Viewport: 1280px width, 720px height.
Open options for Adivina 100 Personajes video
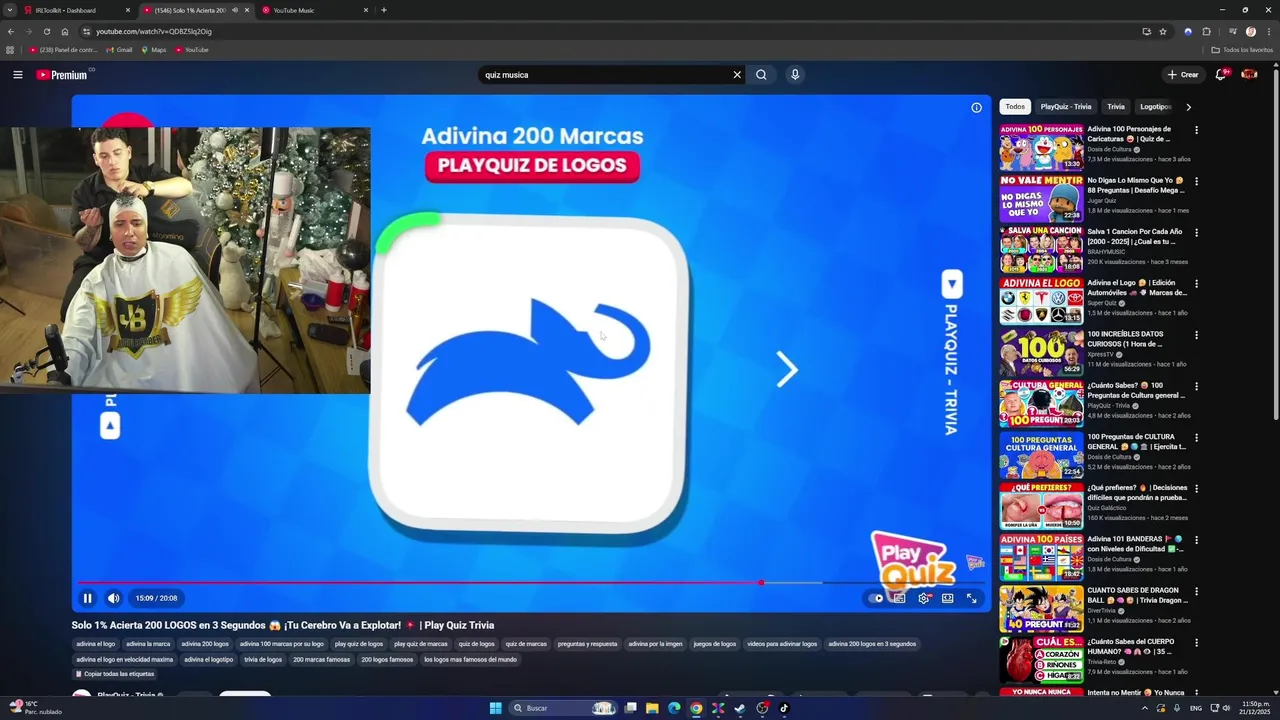click(1196, 130)
